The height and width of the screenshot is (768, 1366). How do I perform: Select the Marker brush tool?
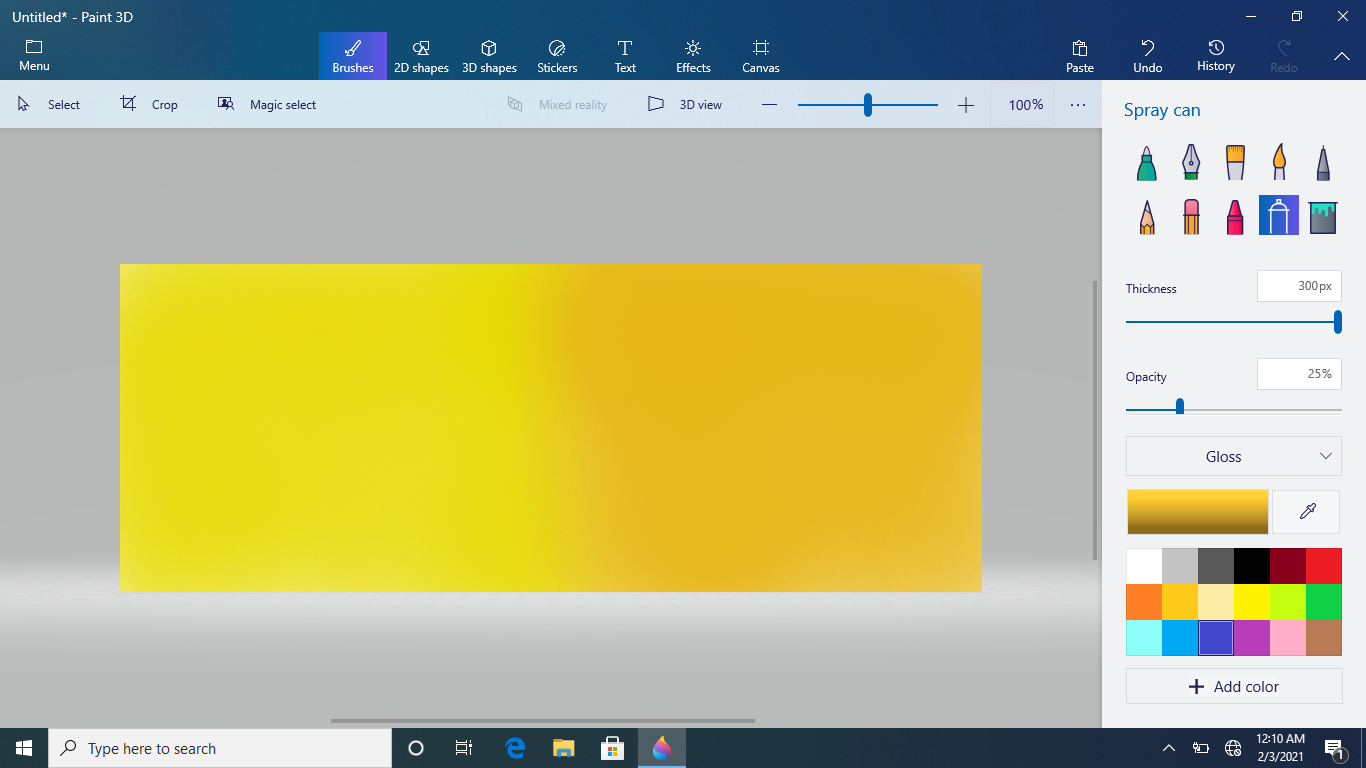pyautogui.click(x=1146, y=163)
